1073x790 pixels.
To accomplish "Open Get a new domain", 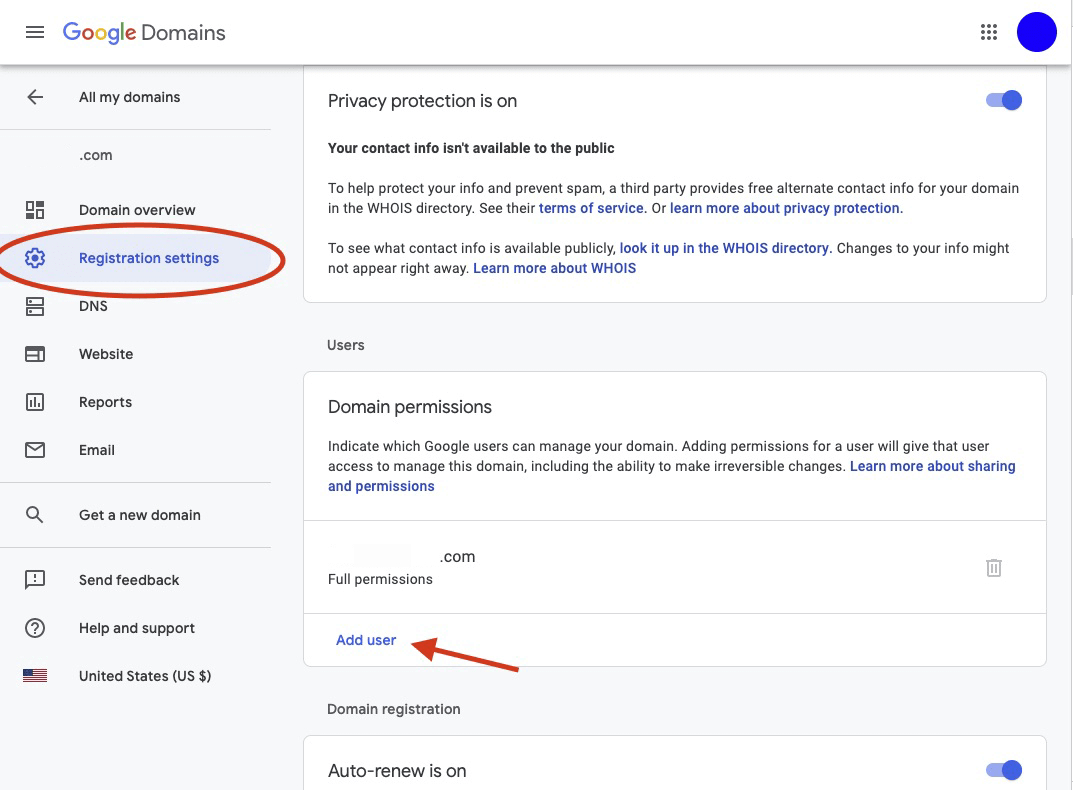I will tap(139, 515).
